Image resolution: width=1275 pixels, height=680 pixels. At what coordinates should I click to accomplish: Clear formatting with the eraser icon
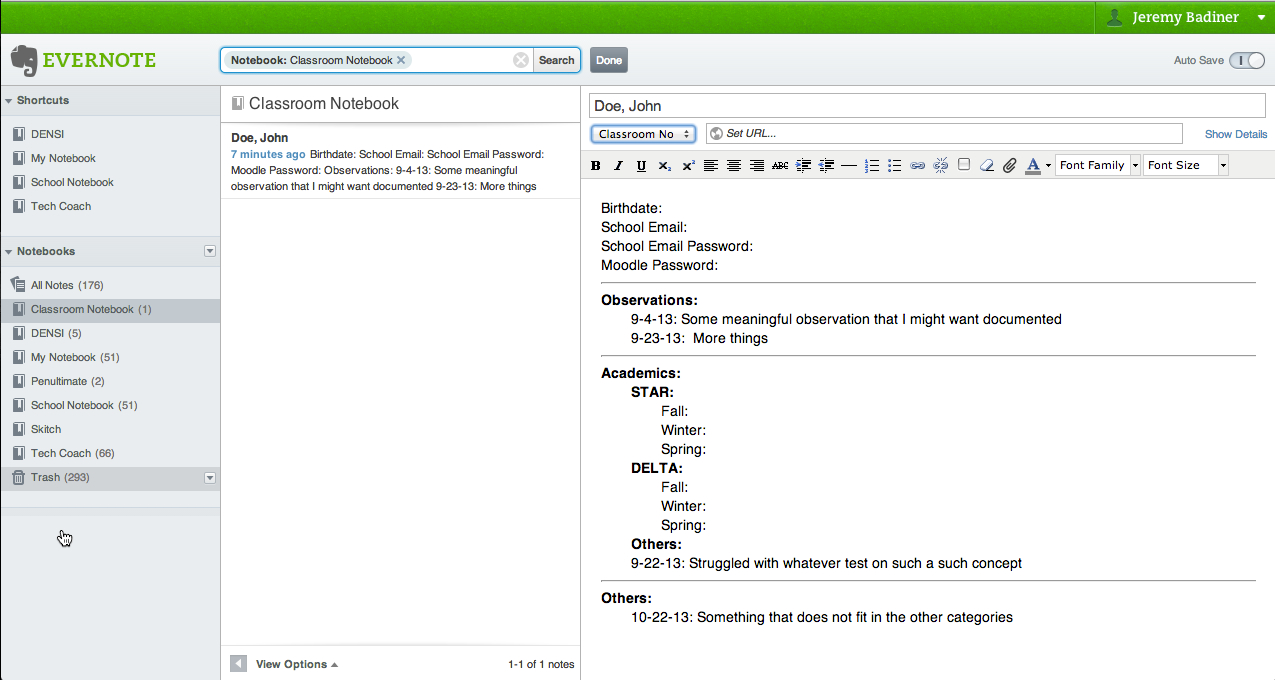[x=986, y=166]
